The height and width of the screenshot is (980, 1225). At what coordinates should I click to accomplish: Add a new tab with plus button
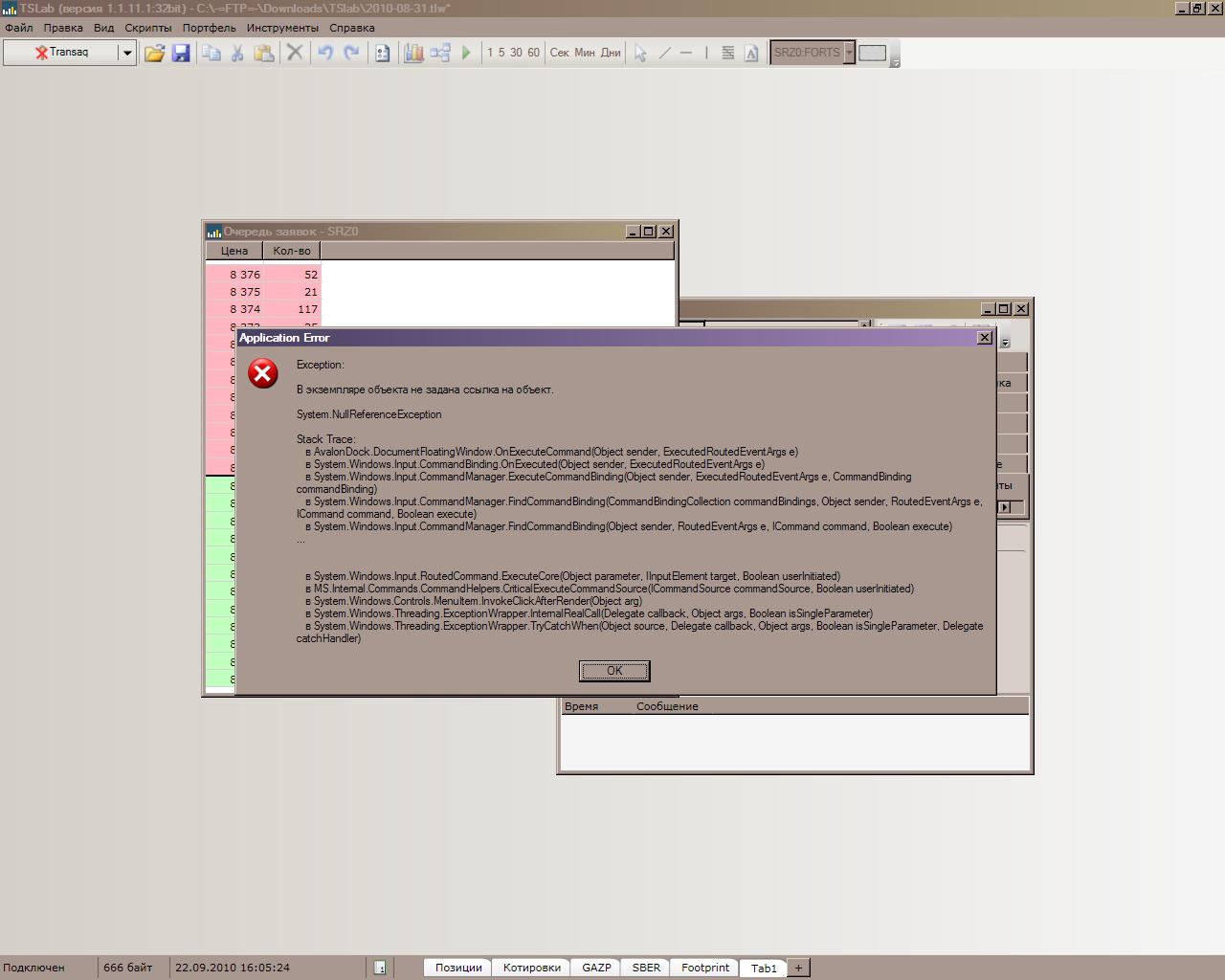[798, 968]
